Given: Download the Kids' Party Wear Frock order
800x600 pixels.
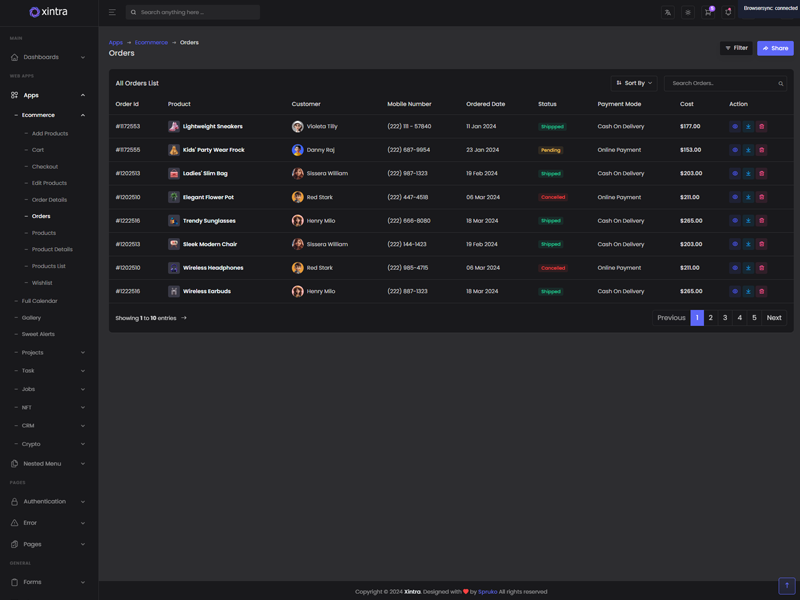Looking at the screenshot, I should pyautogui.click(x=748, y=150).
